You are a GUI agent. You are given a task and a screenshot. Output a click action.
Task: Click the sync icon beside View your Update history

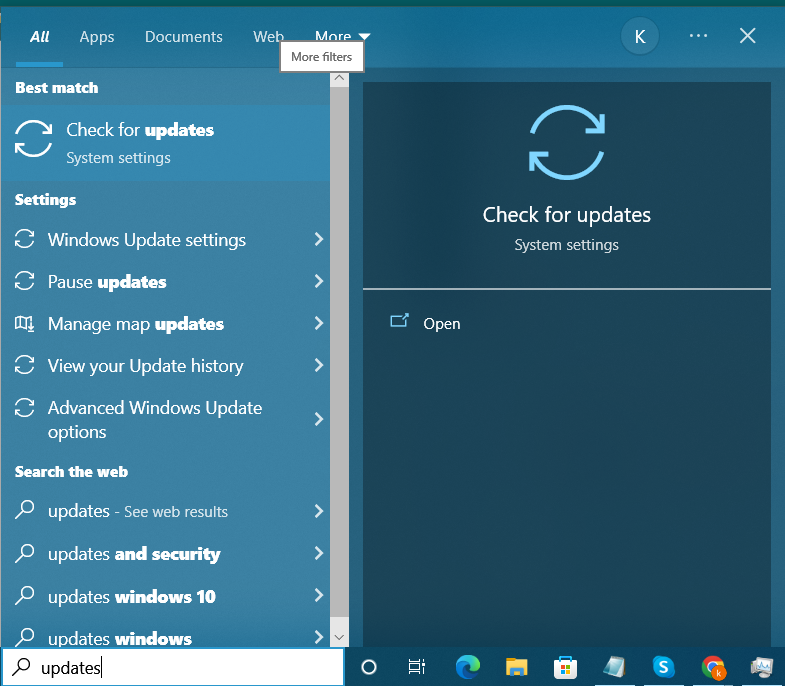coord(25,365)
